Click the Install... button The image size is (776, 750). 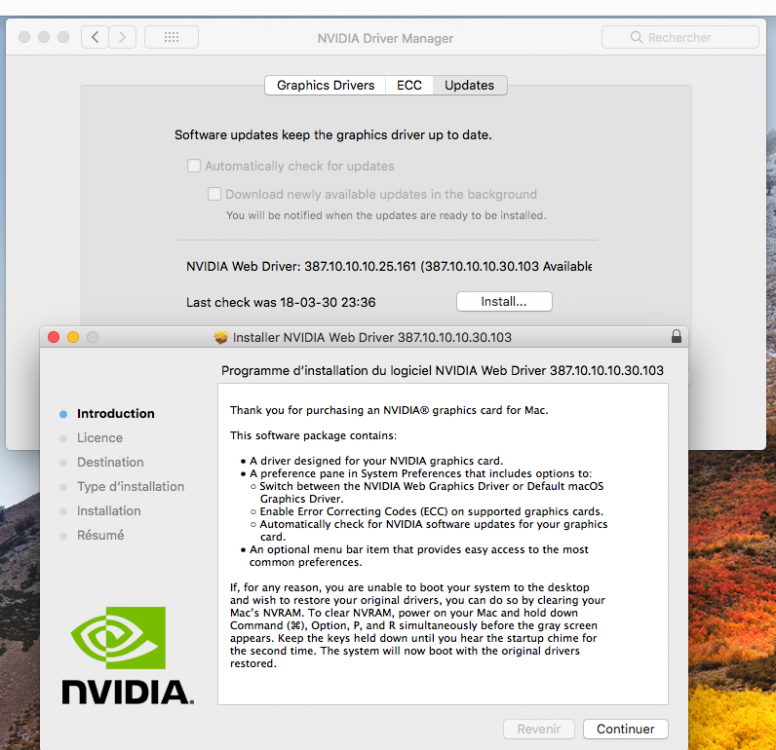coord(504,301)
